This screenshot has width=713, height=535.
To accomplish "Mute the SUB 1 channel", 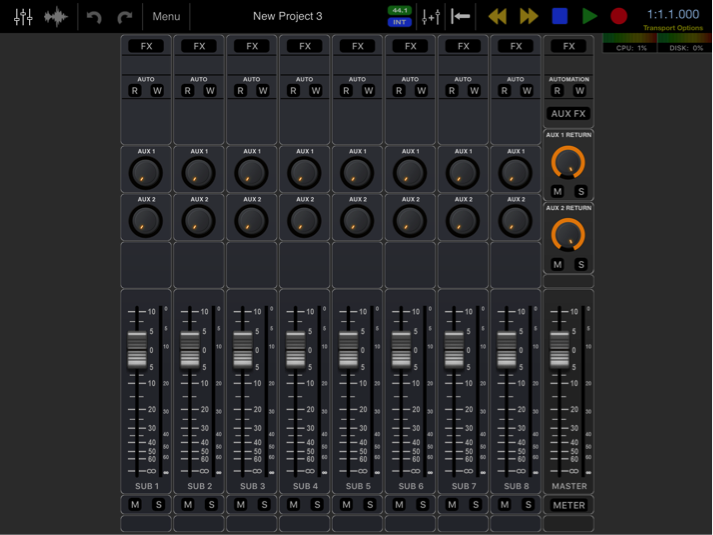I will coord(135,505).
